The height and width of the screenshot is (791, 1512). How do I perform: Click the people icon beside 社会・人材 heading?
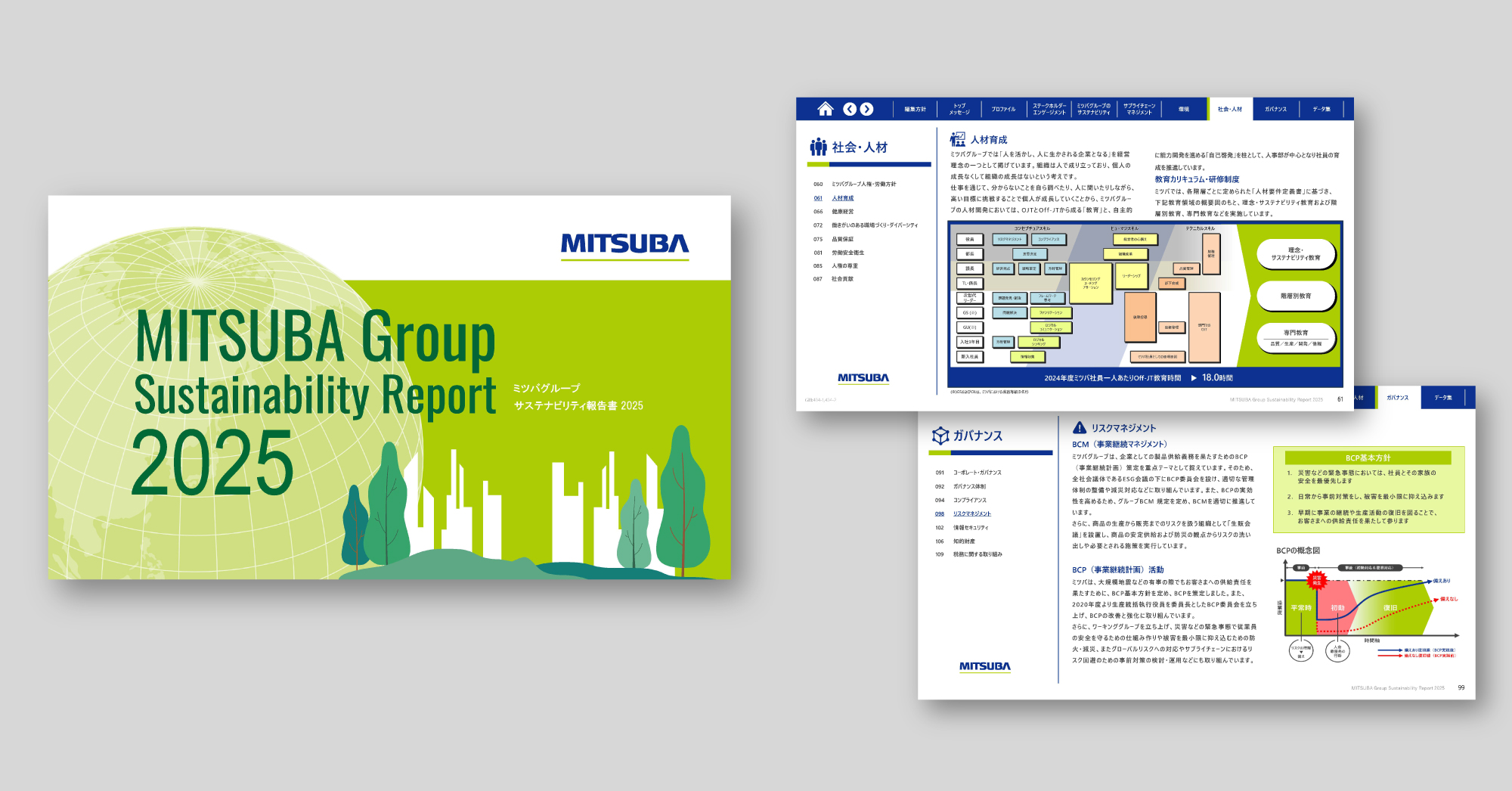click(x=818, y=147)
